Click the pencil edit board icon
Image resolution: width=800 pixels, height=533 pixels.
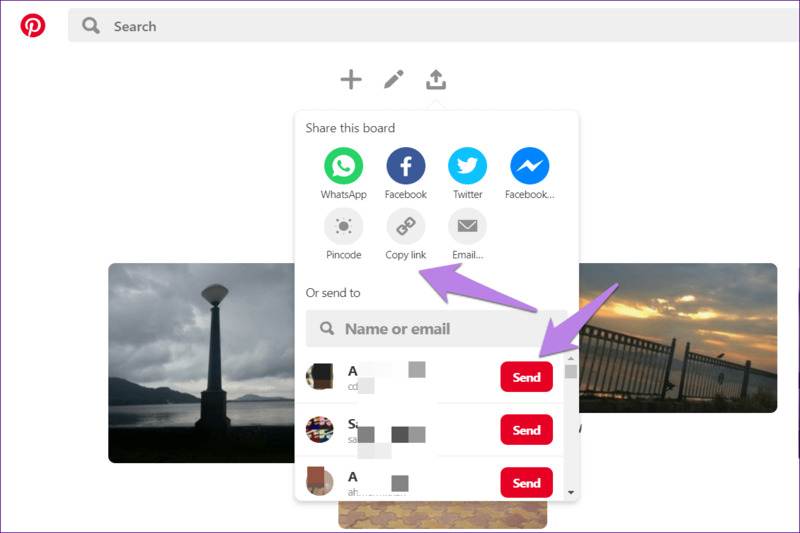tap(394, 79)
